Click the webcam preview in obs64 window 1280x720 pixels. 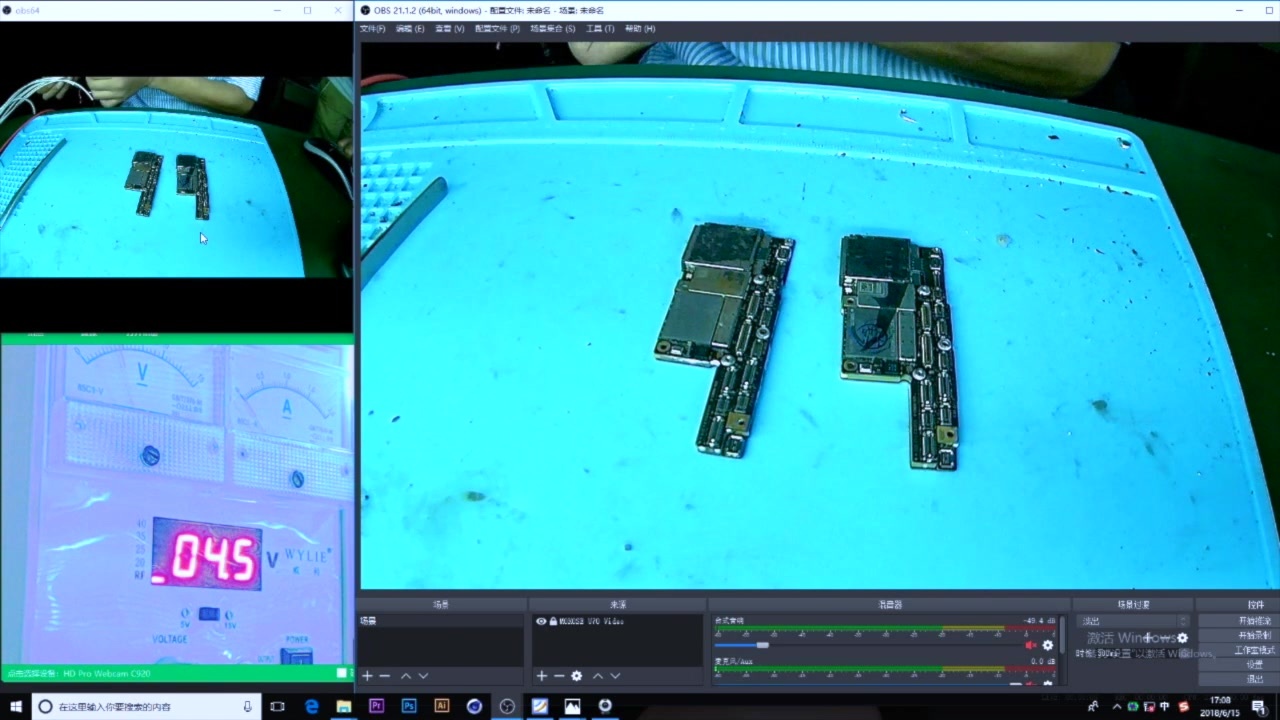(176, 177)
